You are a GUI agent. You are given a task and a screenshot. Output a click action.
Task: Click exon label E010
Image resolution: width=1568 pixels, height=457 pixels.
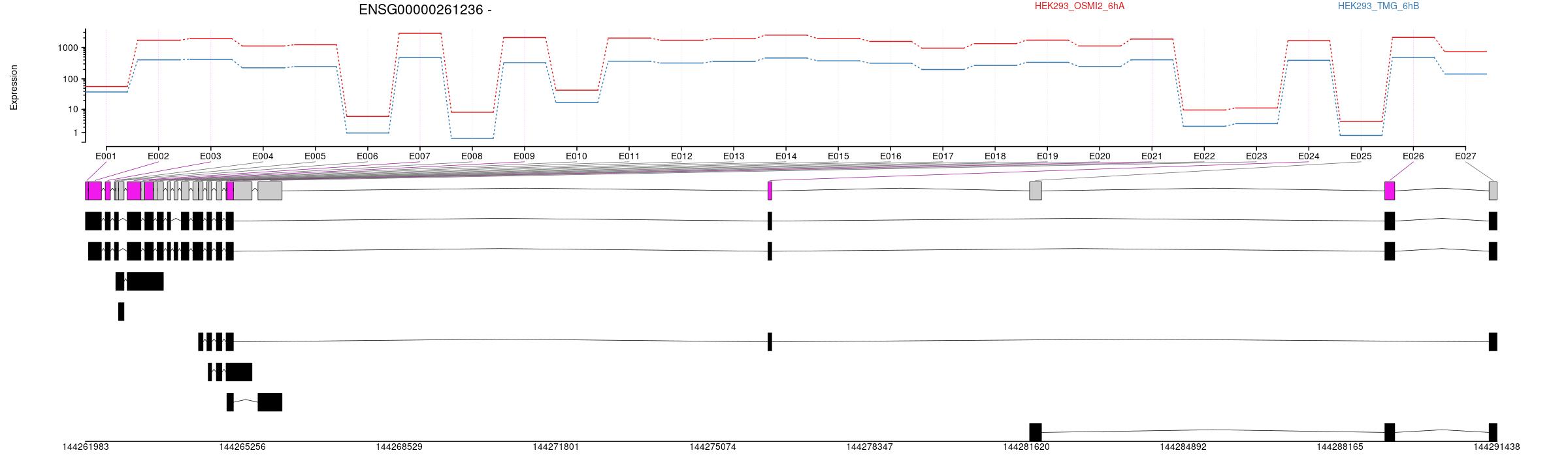pos(576,157)
